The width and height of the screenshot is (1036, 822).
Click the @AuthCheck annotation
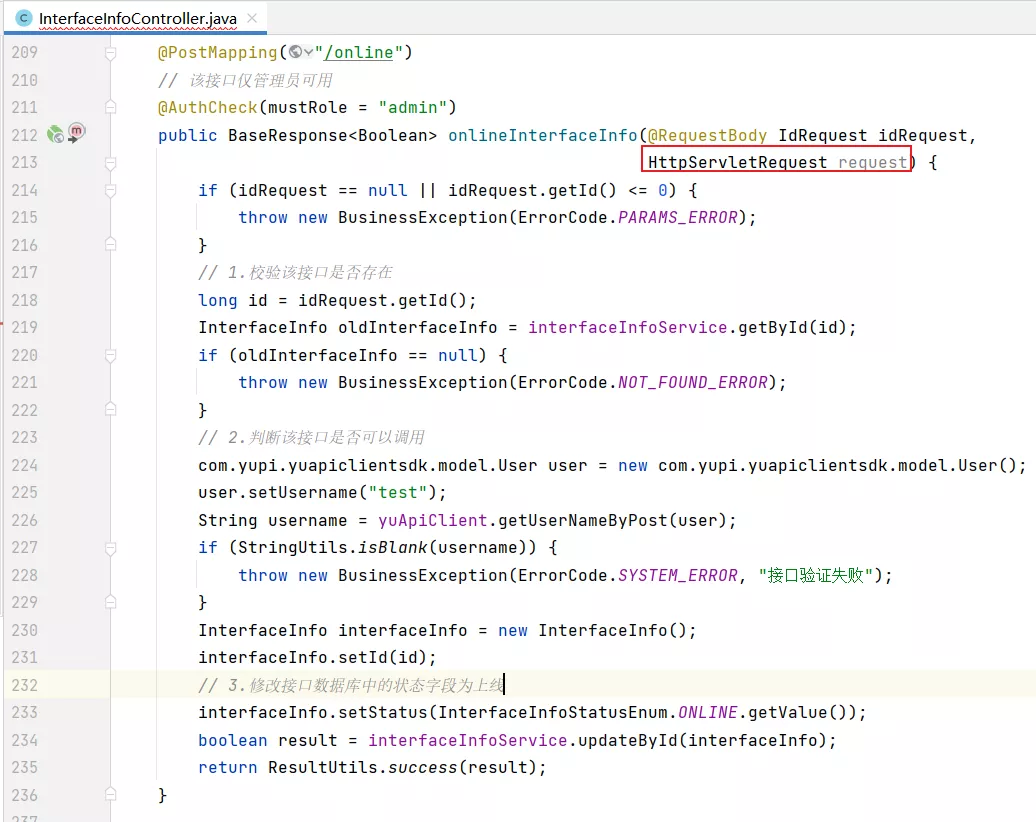[207, 107]
